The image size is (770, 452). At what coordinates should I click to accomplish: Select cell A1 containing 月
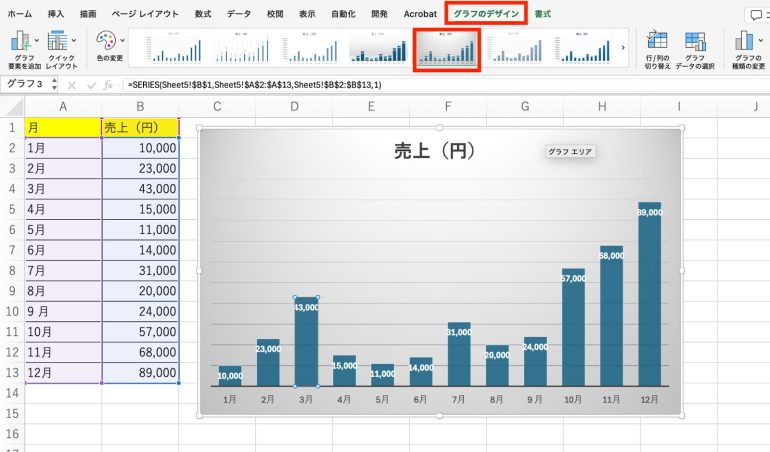tap(63, 128)
